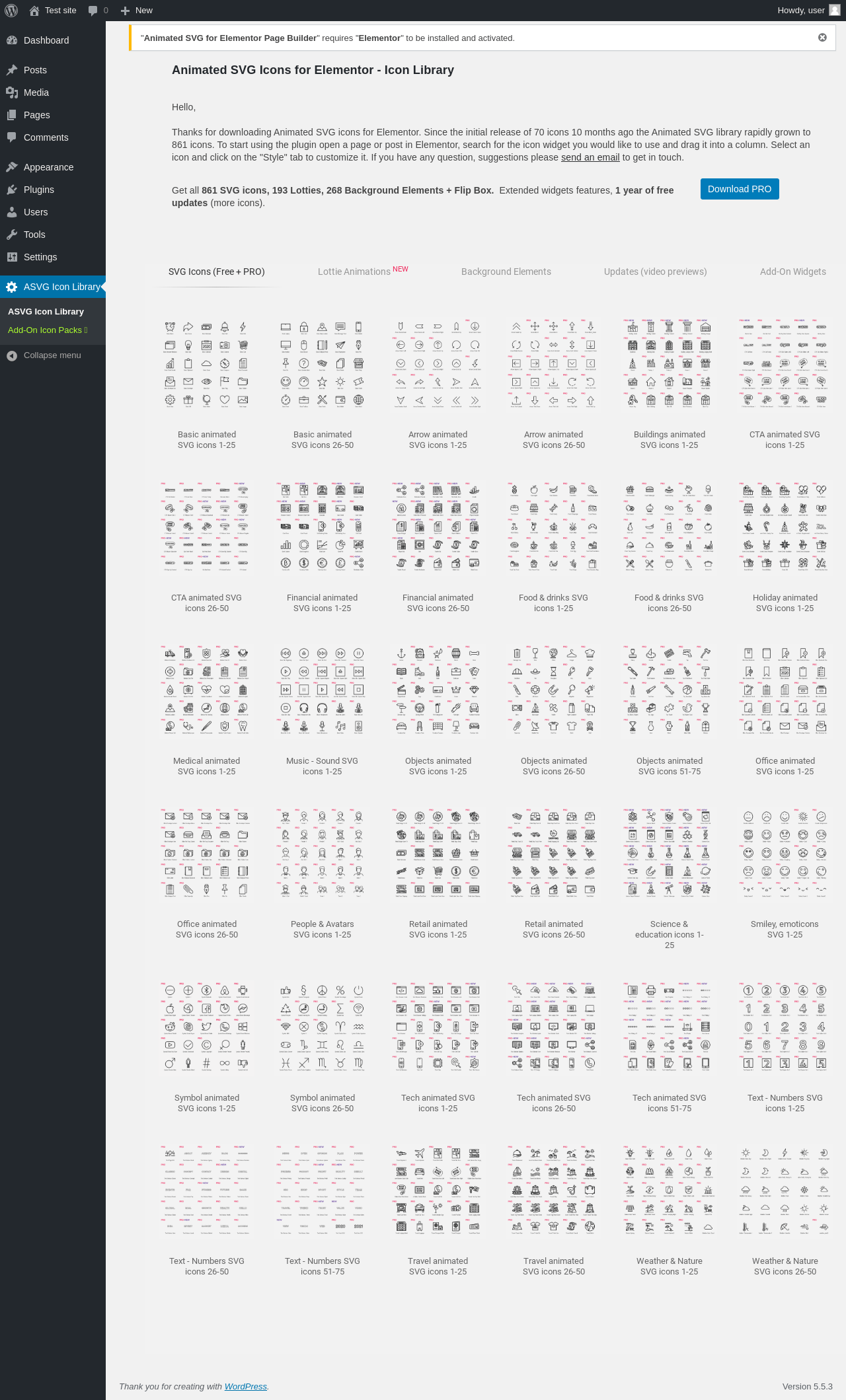
Task: Click the user avatar next to Howdy
Action: pos(835,11)
